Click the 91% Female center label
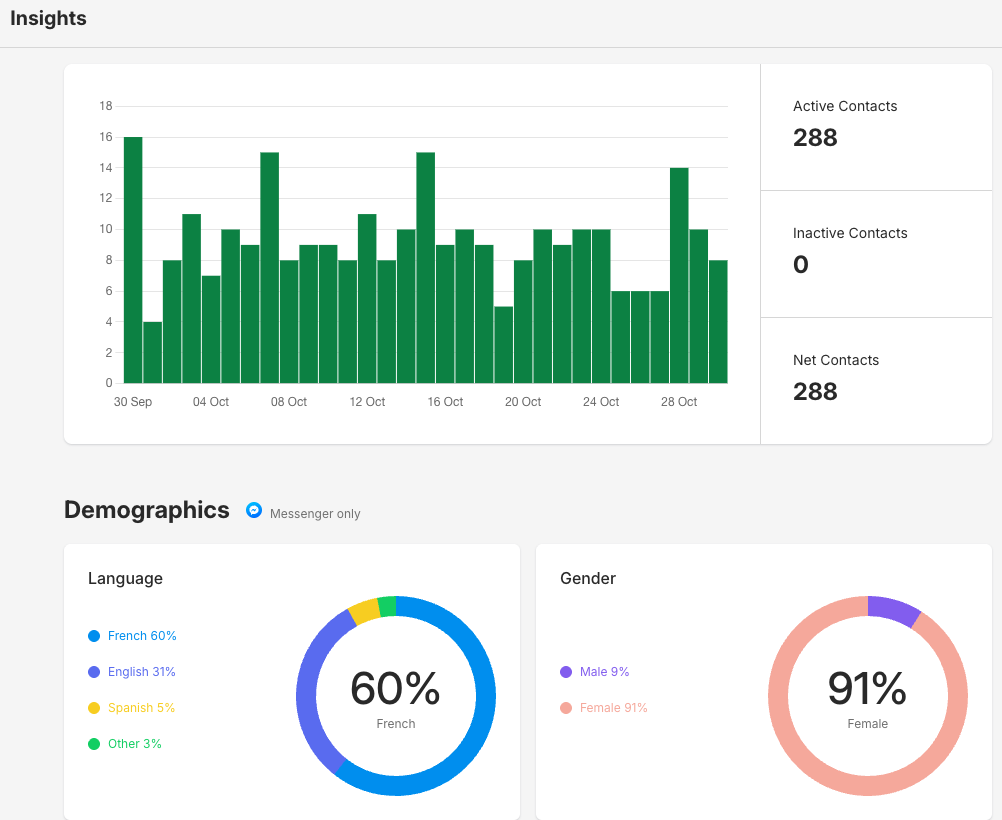The image size is (1002, 820). coord(867,690)
